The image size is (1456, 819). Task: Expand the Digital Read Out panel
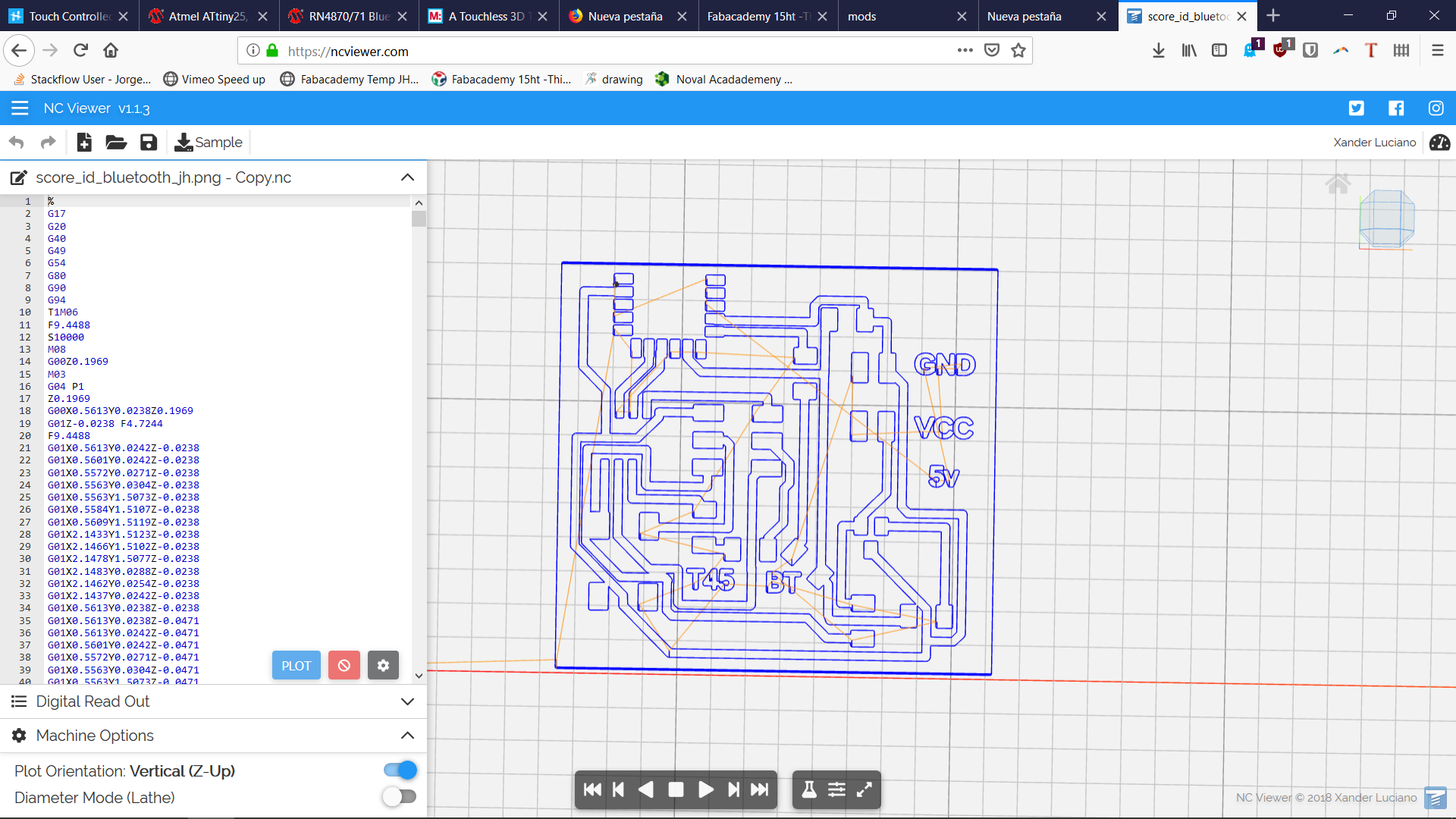click(407, 701)
